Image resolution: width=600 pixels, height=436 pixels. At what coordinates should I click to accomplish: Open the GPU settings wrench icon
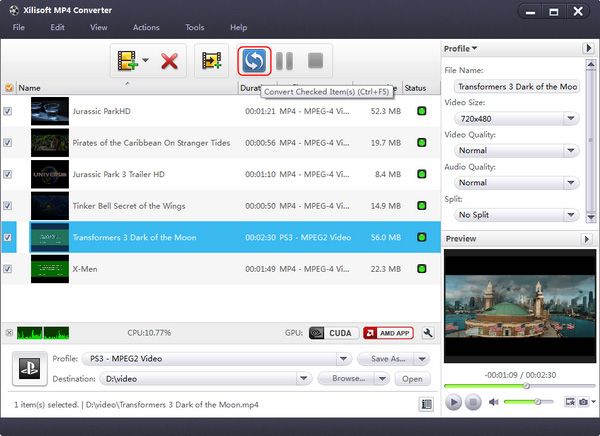[x=428, y=333]
